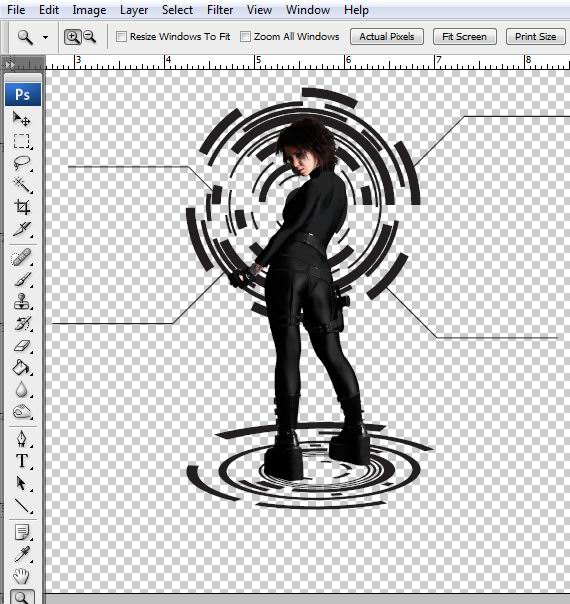Open the Window menu

[x=308, y=10]
